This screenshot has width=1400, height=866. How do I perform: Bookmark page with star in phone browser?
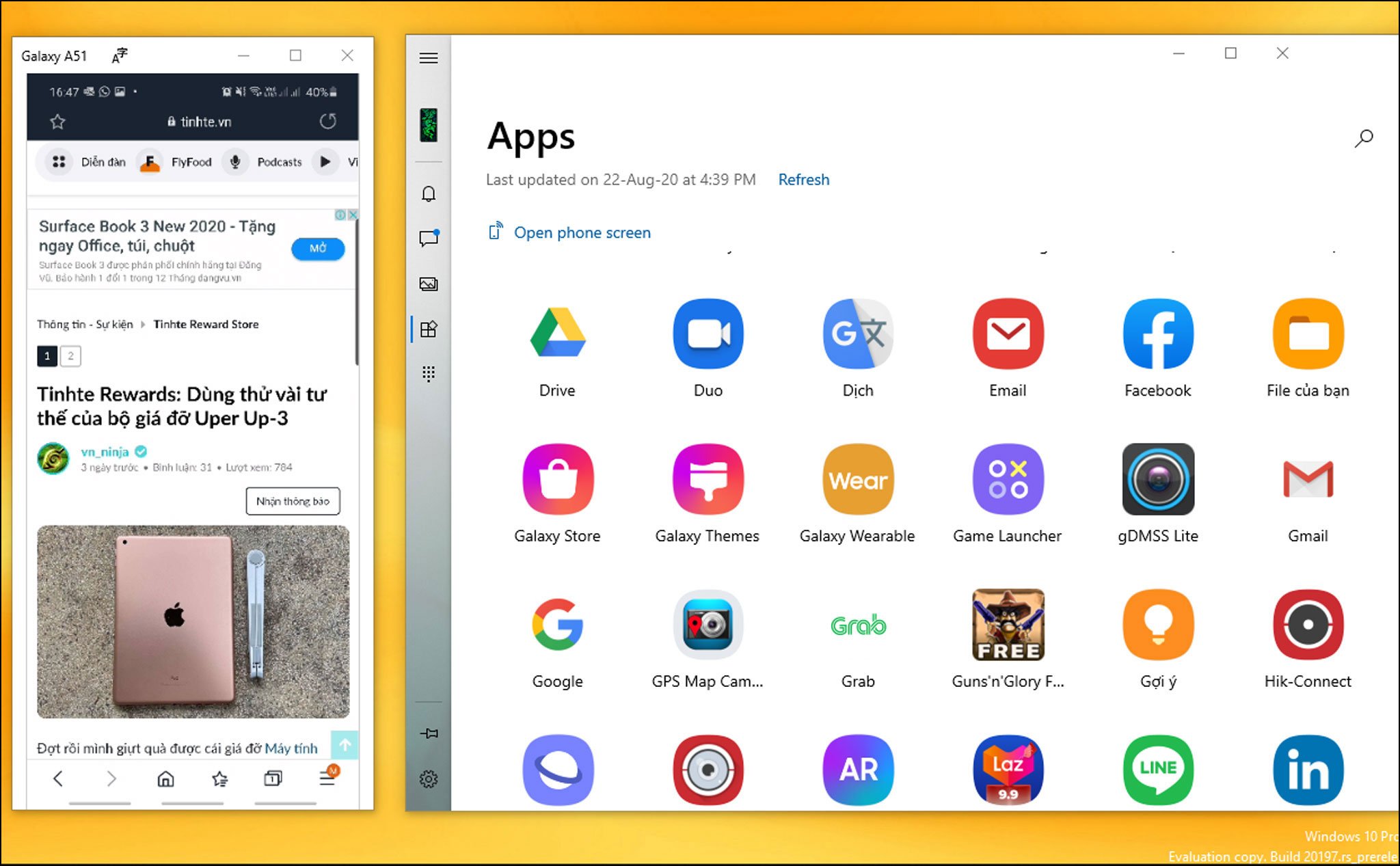[x=57, y=122]
